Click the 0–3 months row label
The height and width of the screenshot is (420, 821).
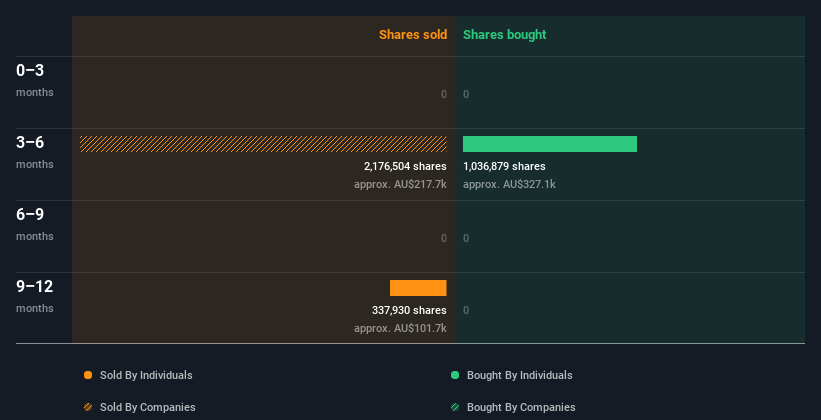tap(35, 80)
